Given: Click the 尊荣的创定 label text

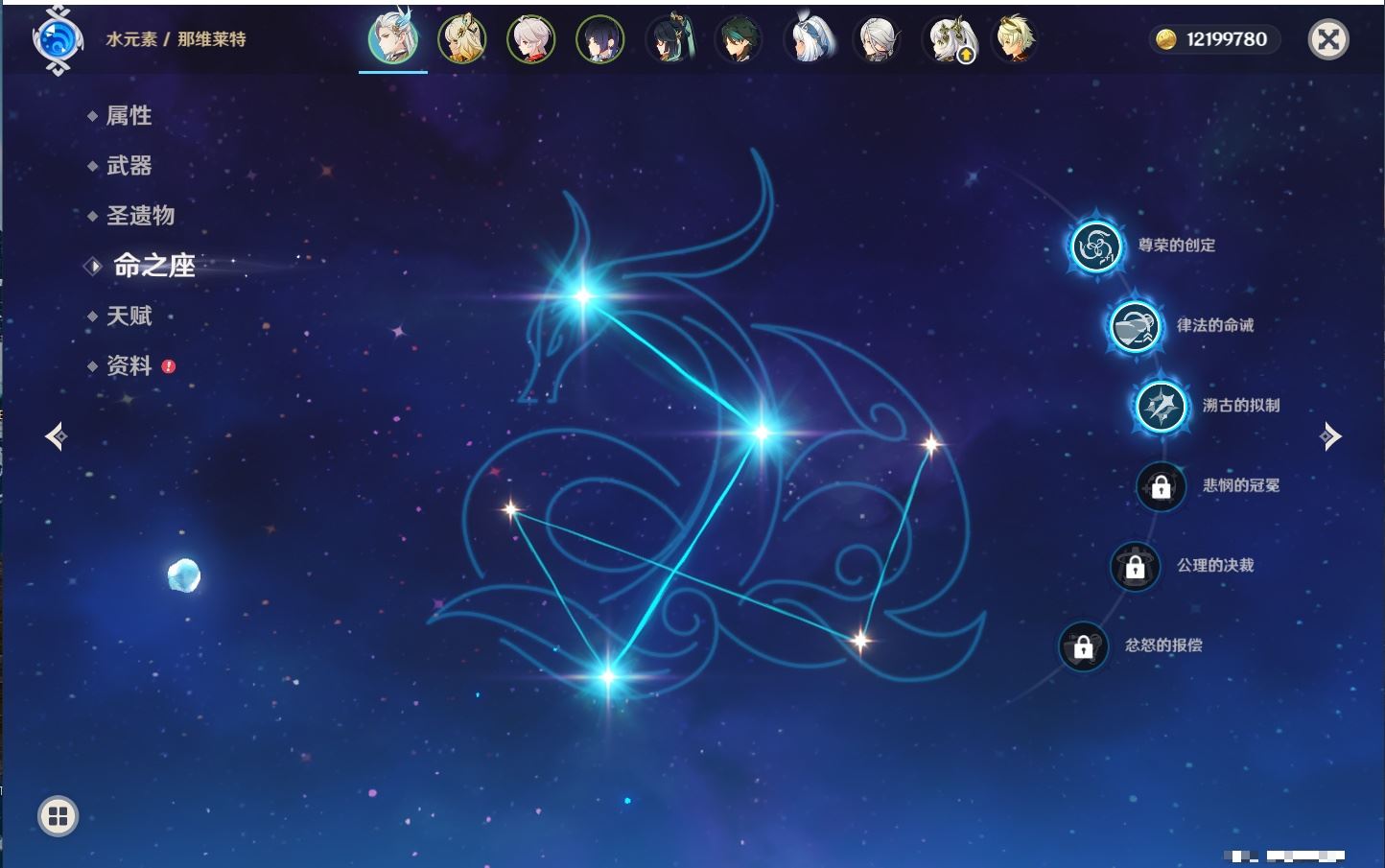Looking at the screenshot, I should pos(1177,246).
